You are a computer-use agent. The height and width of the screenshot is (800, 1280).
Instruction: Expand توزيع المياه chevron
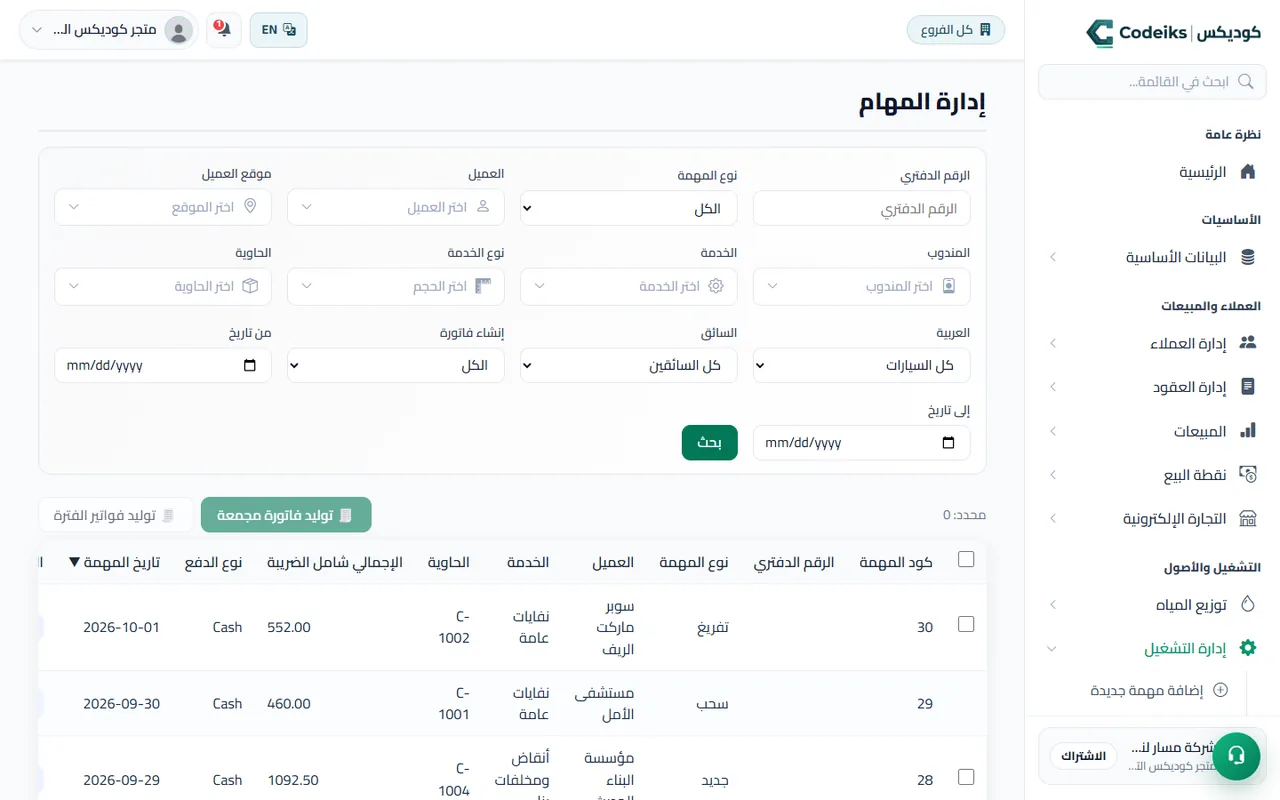[x=1052, y=605]
